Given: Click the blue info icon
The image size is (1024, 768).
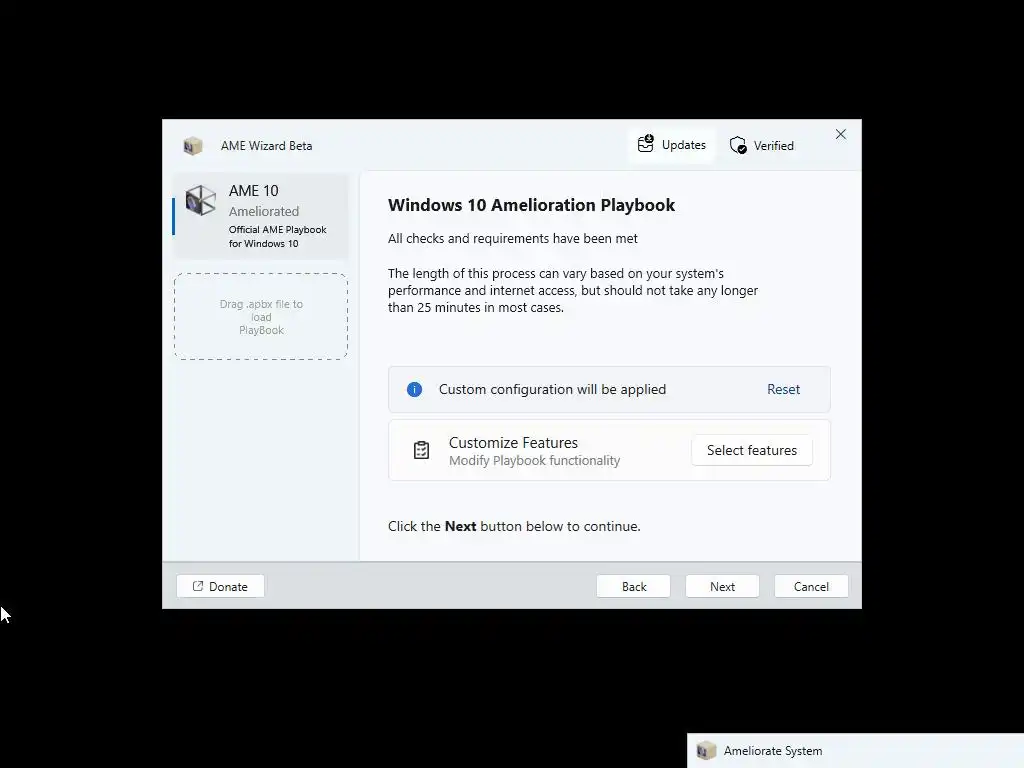Looking at the screenshot, I should point(414,389).
